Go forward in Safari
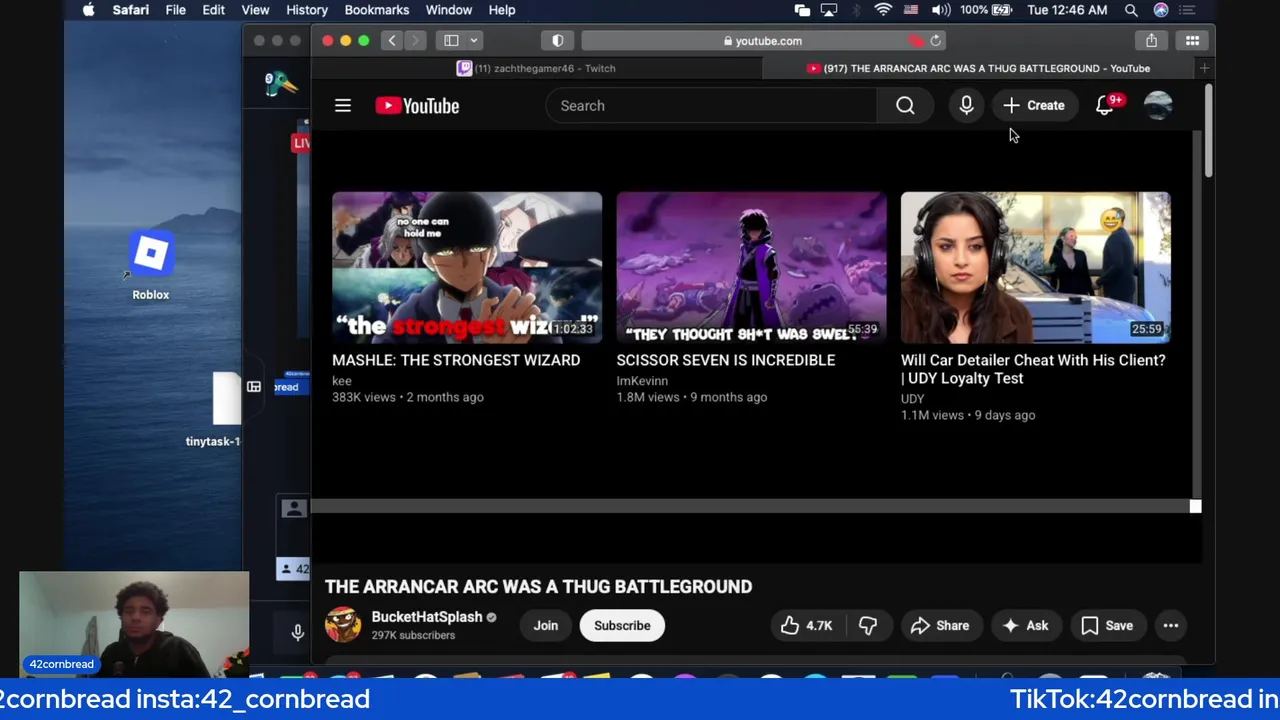This screenshot has width=1280, height=720. pyautogui.click(x=416, y=41)
